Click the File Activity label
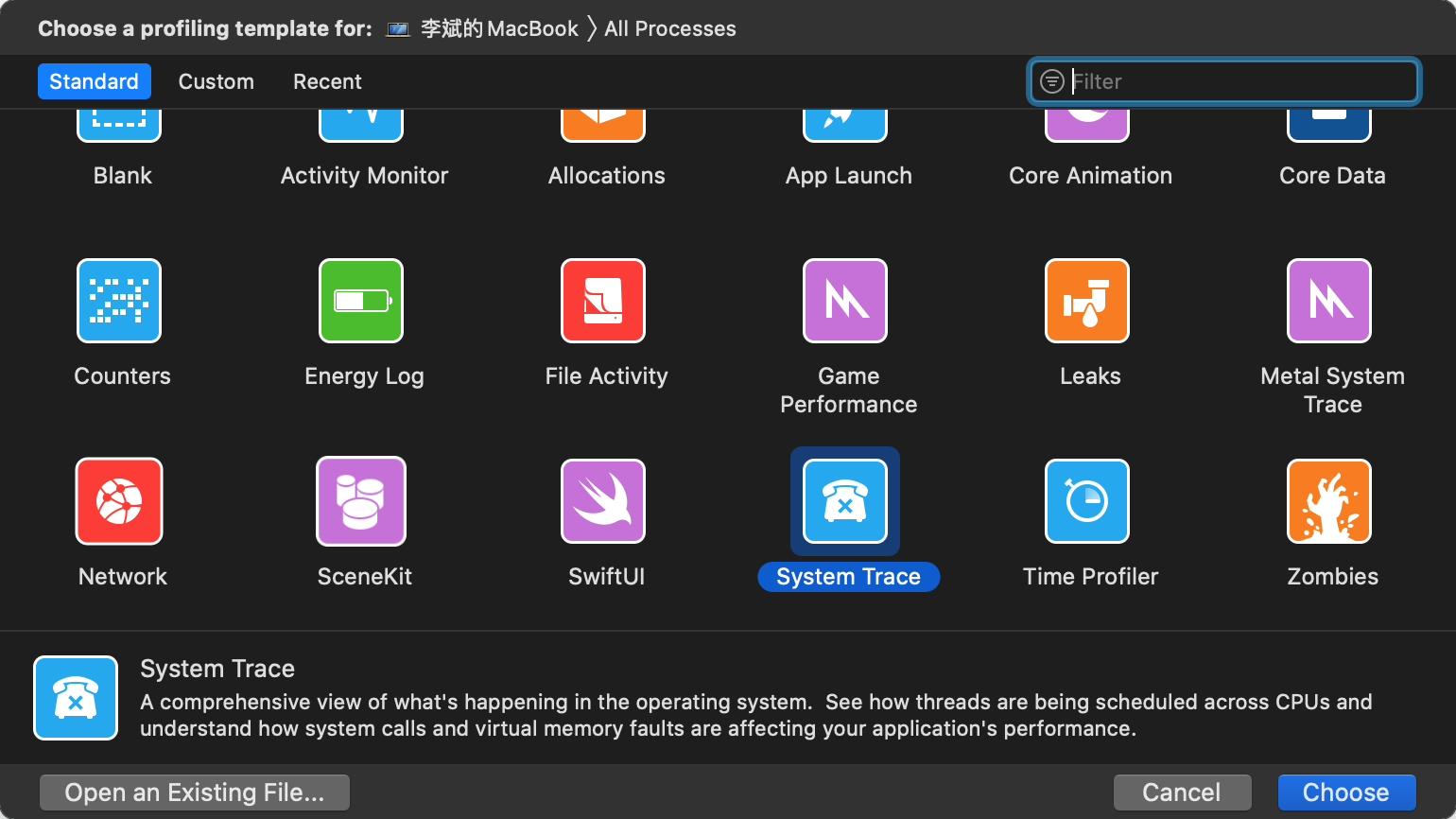This screenshot has height=819, width=1456. [x=607, y=376]
